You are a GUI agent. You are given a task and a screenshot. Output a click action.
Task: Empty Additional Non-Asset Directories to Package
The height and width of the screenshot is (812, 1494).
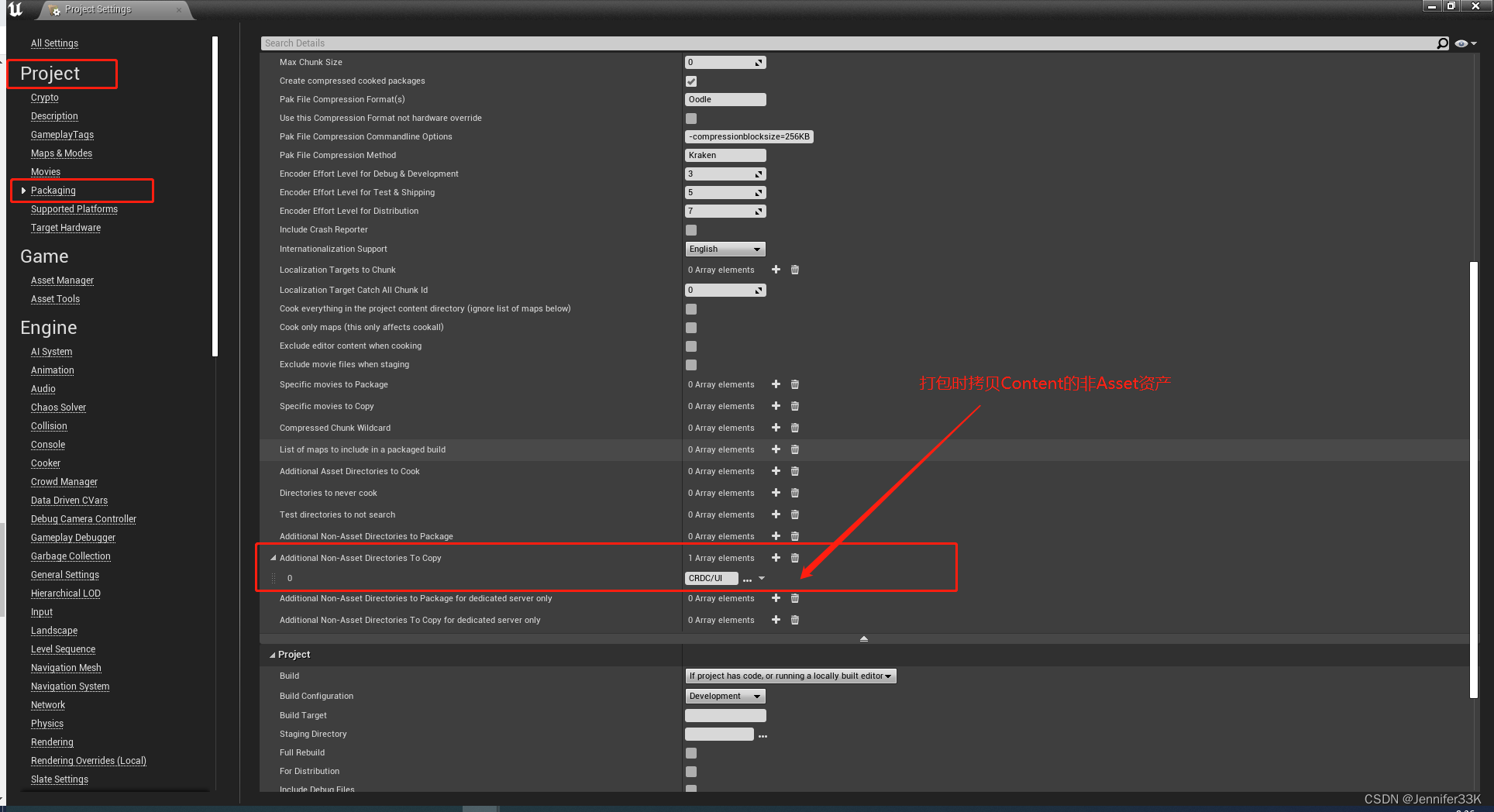tap(794, 536)
